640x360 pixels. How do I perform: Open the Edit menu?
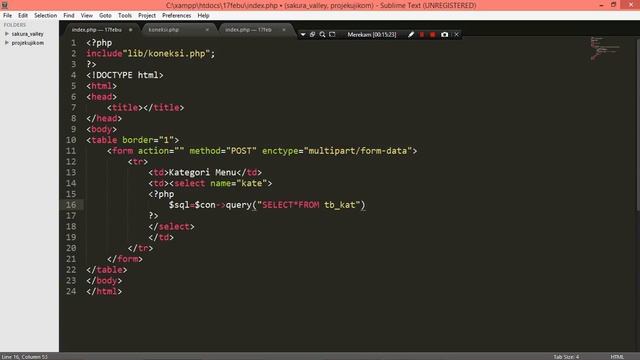click(x=23, y=16)
